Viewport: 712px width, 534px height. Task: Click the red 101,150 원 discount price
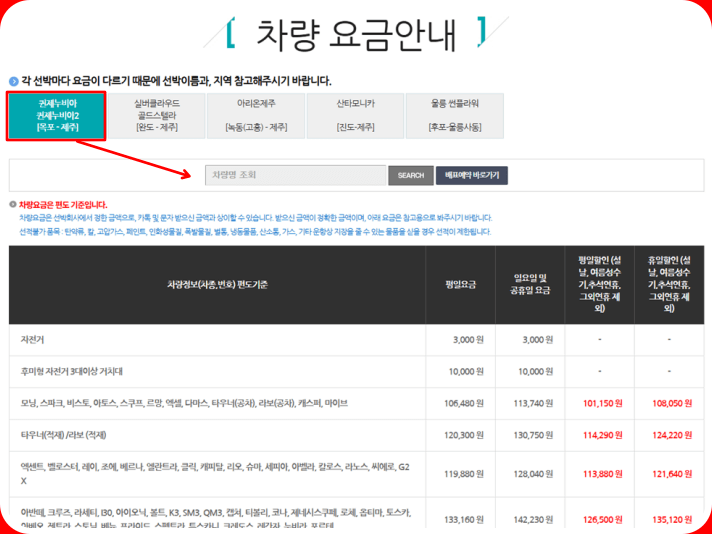(x=603, y=403)
